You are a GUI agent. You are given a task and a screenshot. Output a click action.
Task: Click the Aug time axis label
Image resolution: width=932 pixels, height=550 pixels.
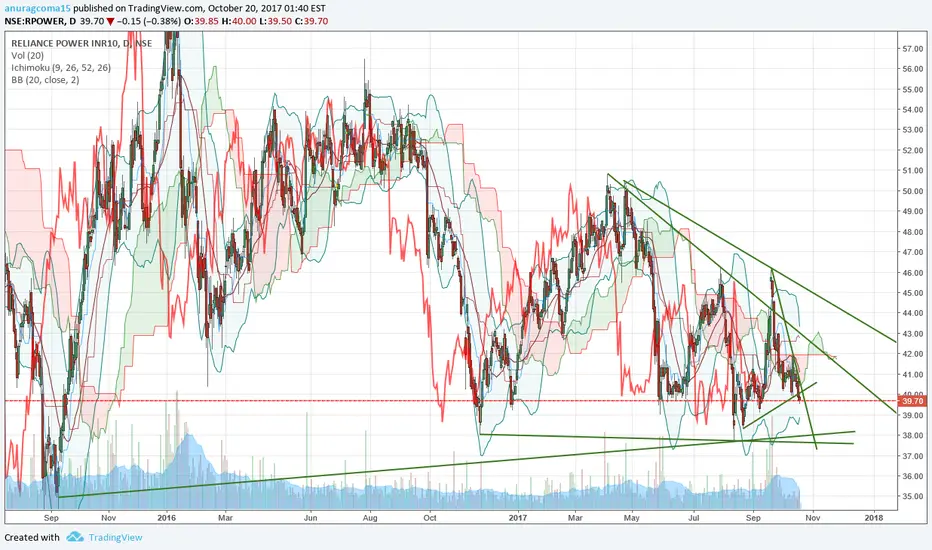370,518
